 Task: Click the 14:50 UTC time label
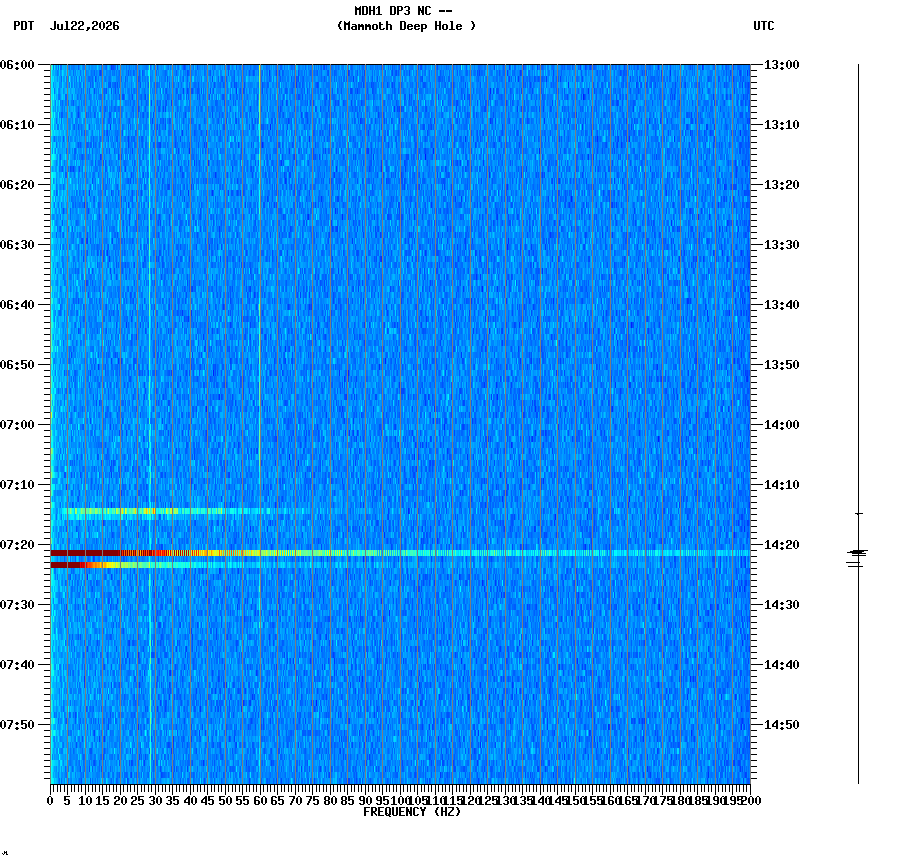(x=782, y=725)
